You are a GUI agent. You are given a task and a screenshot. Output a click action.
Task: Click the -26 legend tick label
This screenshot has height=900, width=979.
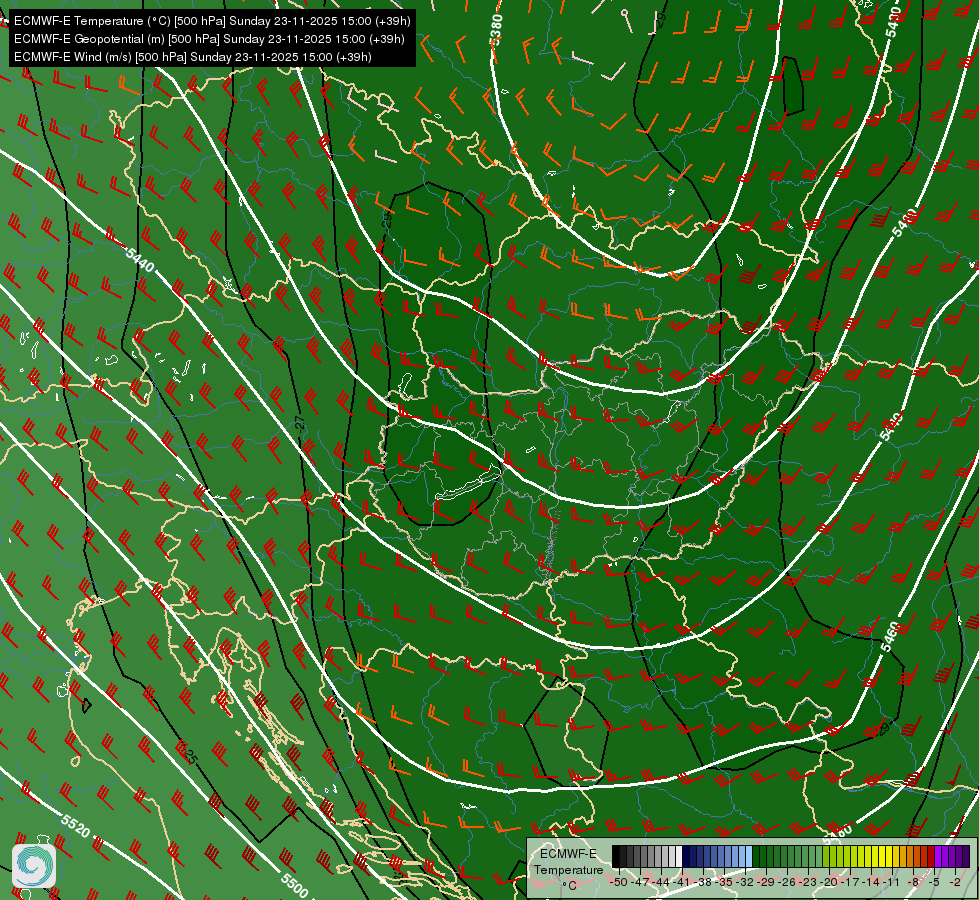point(788,882)
